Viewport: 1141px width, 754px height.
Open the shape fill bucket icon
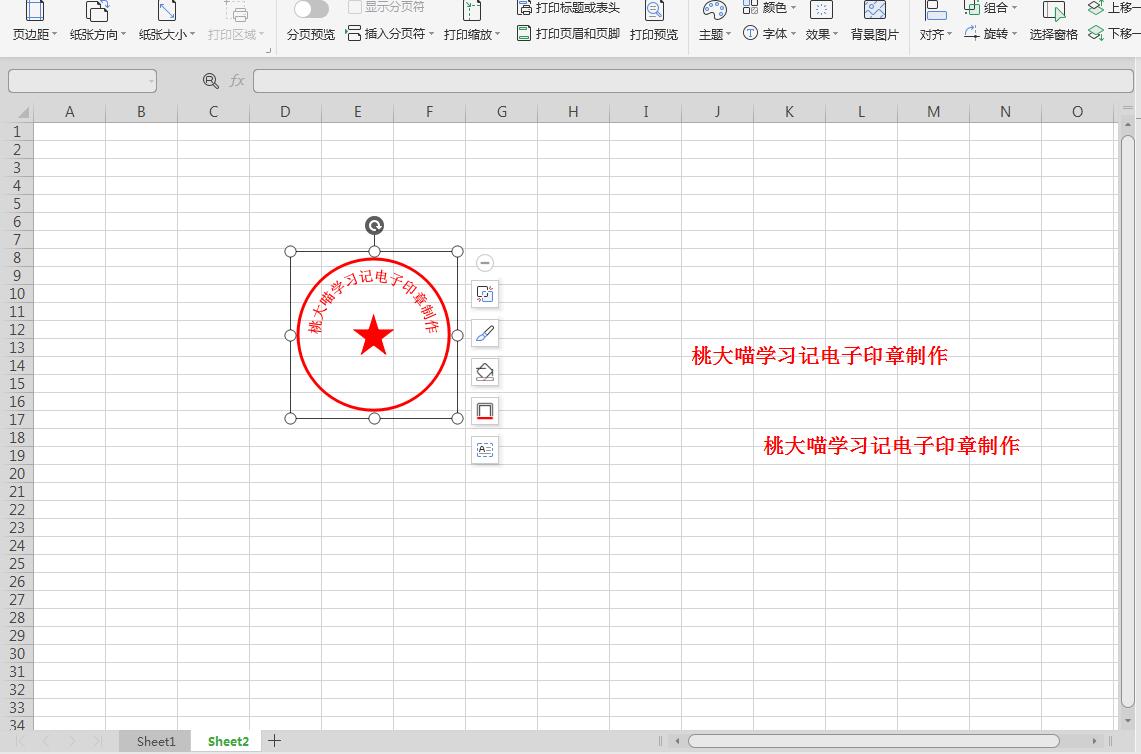485,372
